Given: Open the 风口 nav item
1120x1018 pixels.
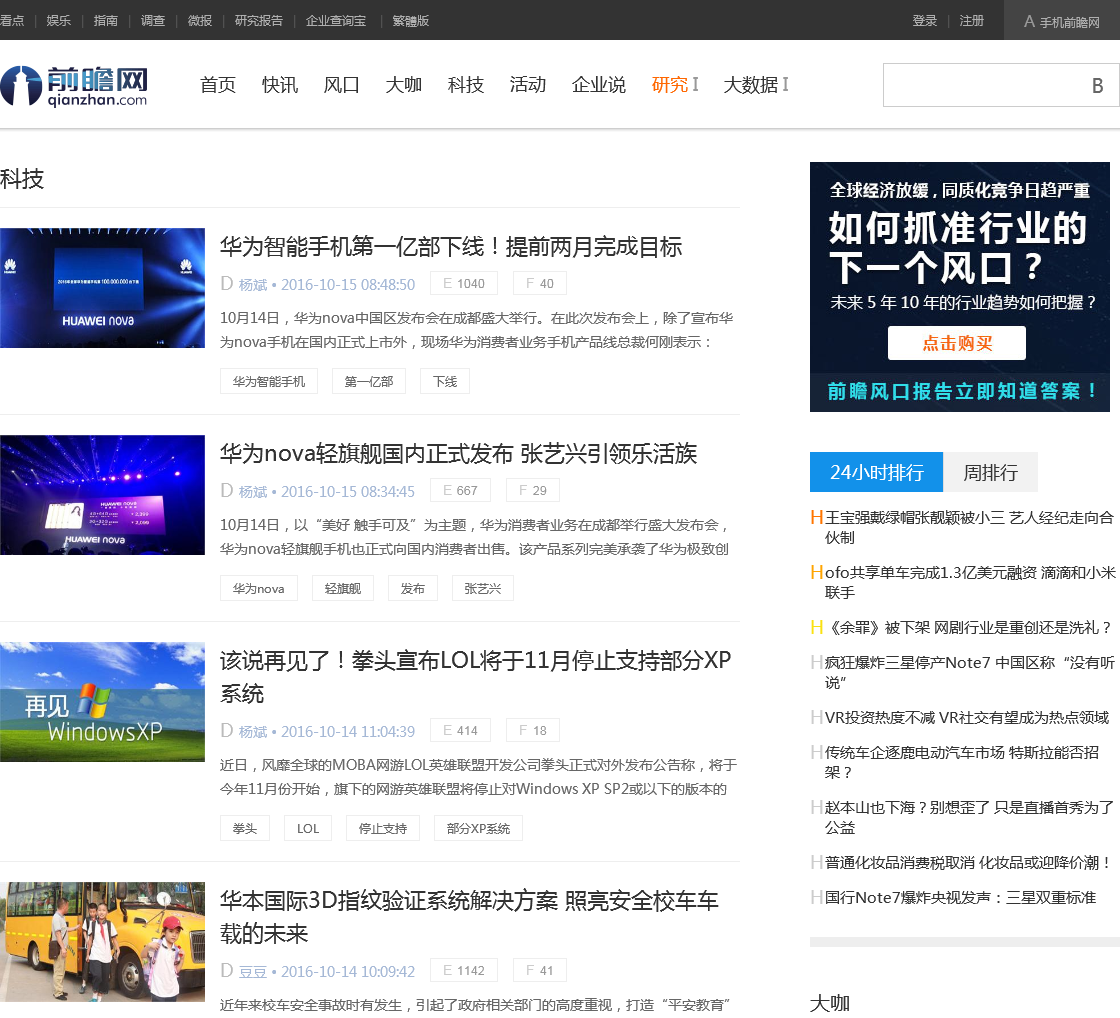Looking at the screenshot, I should [341, 85].
